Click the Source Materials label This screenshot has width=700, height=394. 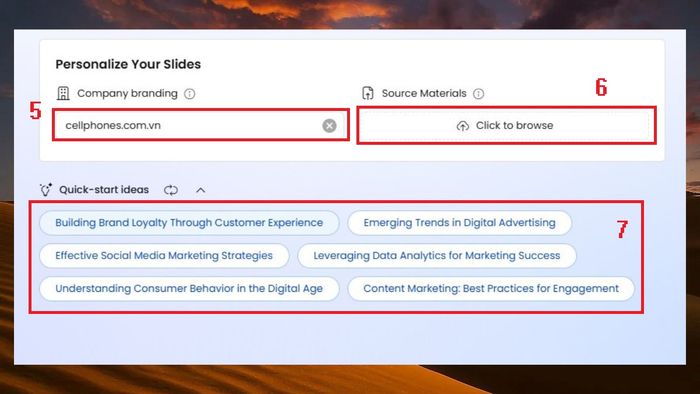point(424,93)
